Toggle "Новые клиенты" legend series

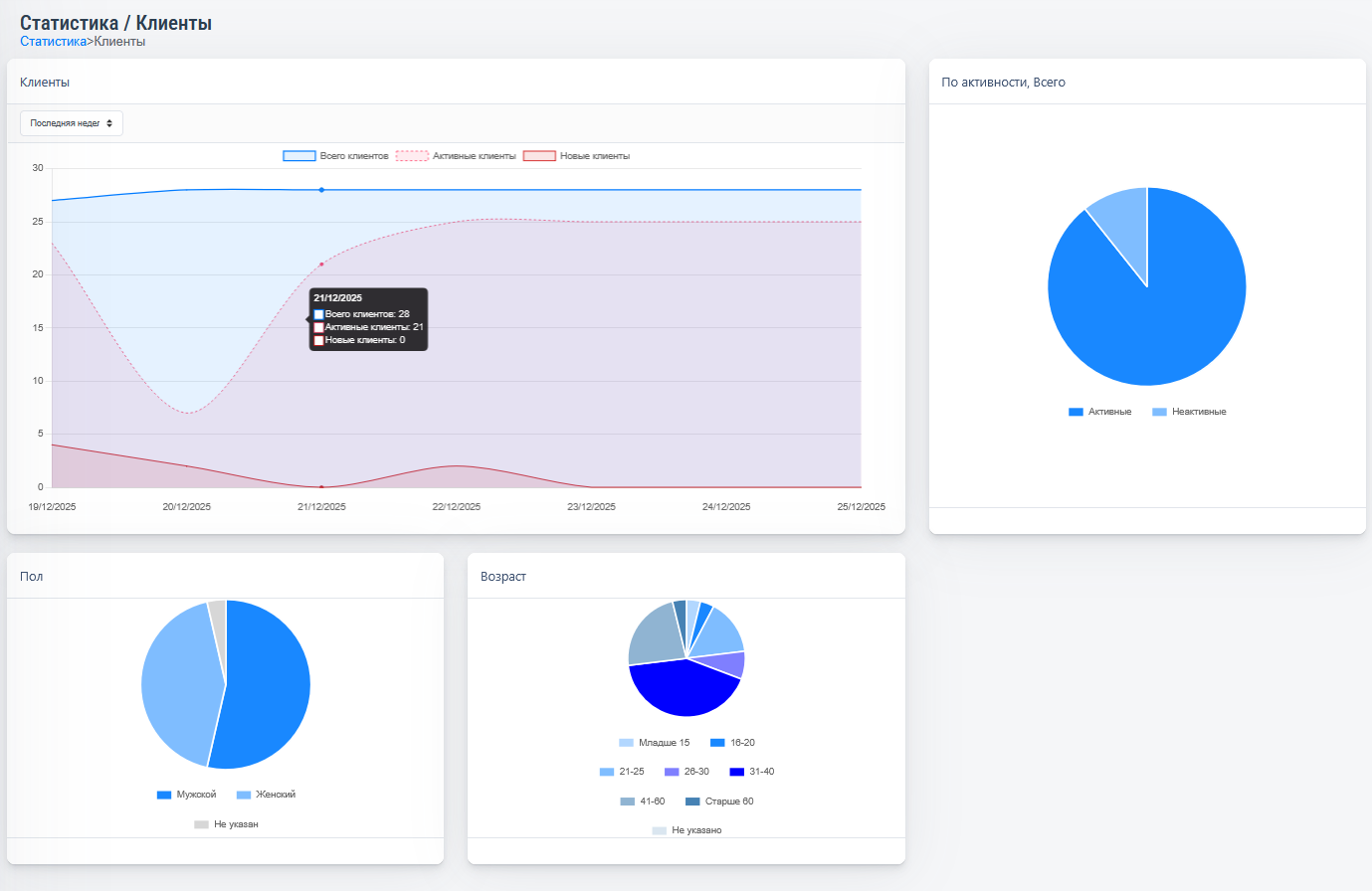577,156
